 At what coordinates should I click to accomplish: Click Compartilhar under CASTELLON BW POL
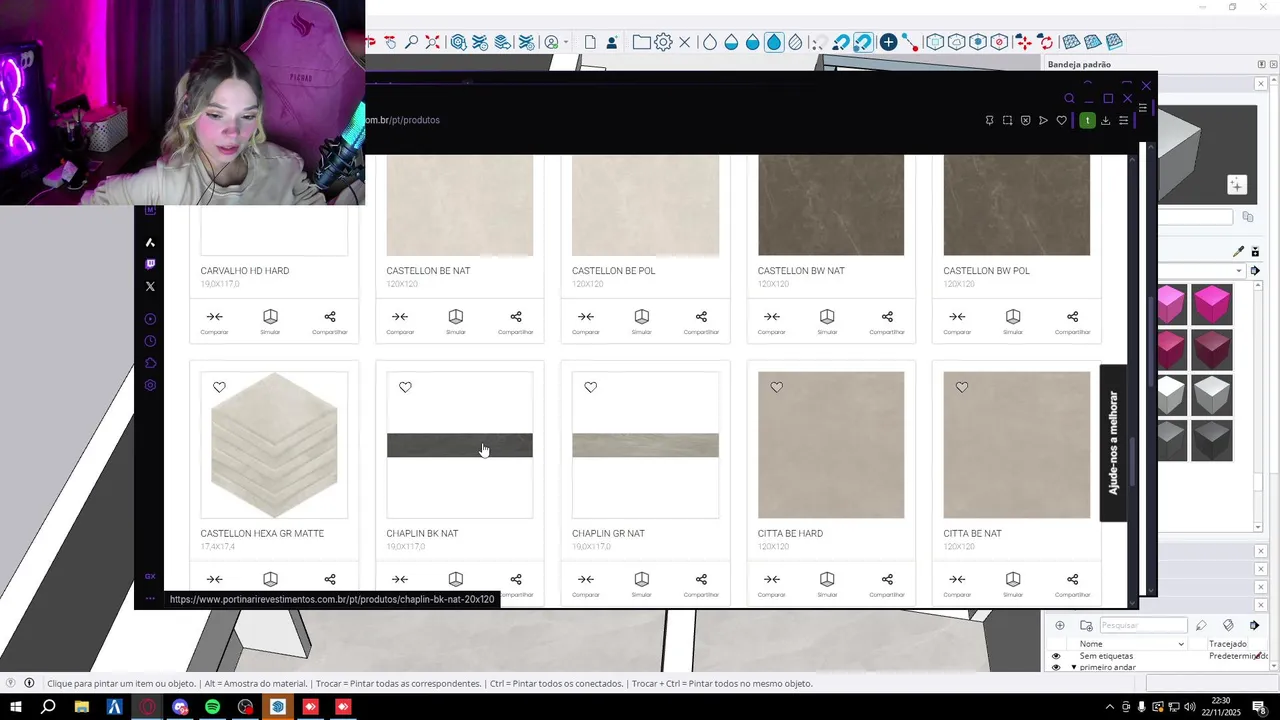pos(1072,321)
